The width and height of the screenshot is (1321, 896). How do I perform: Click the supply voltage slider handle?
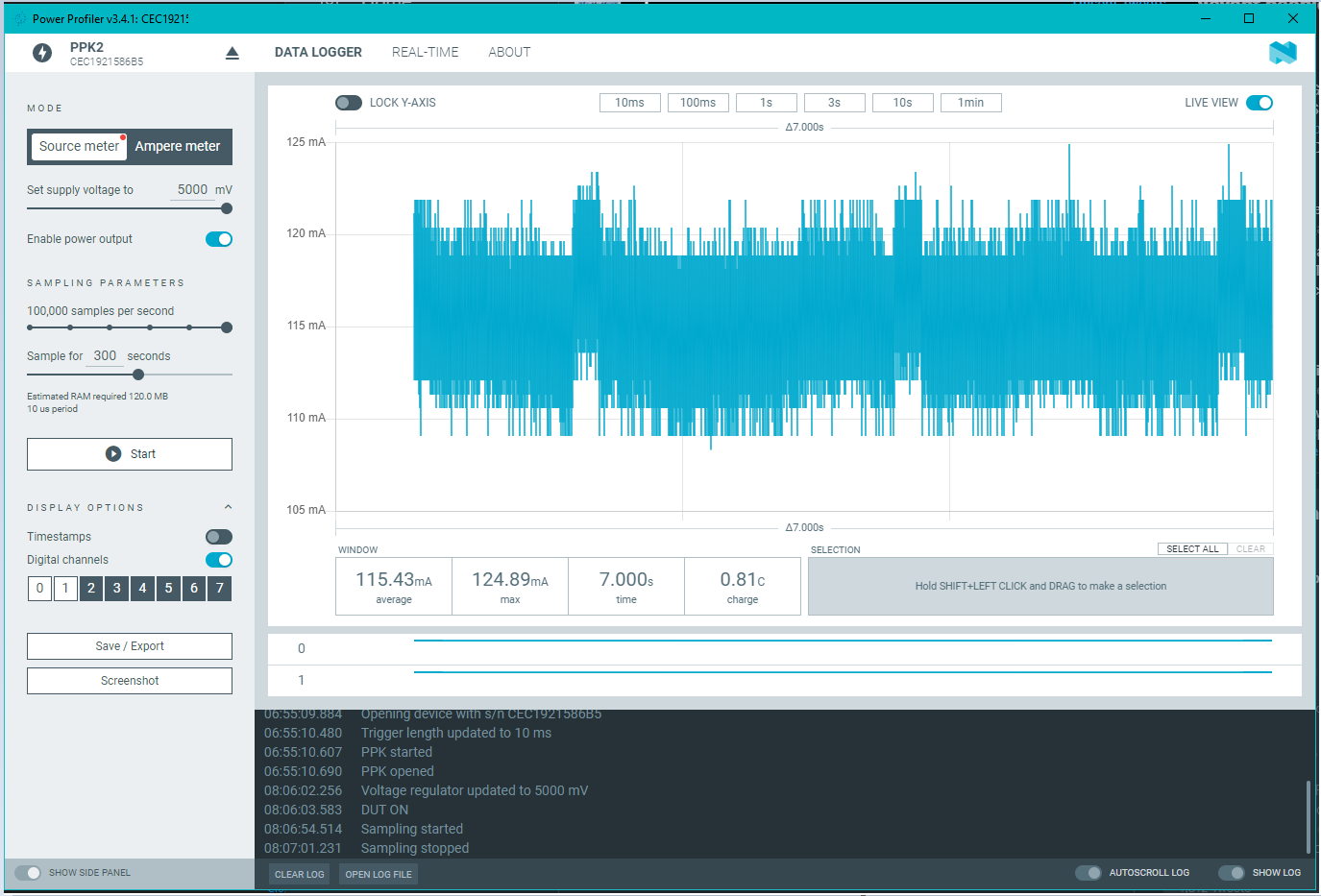tap(227, 208)
